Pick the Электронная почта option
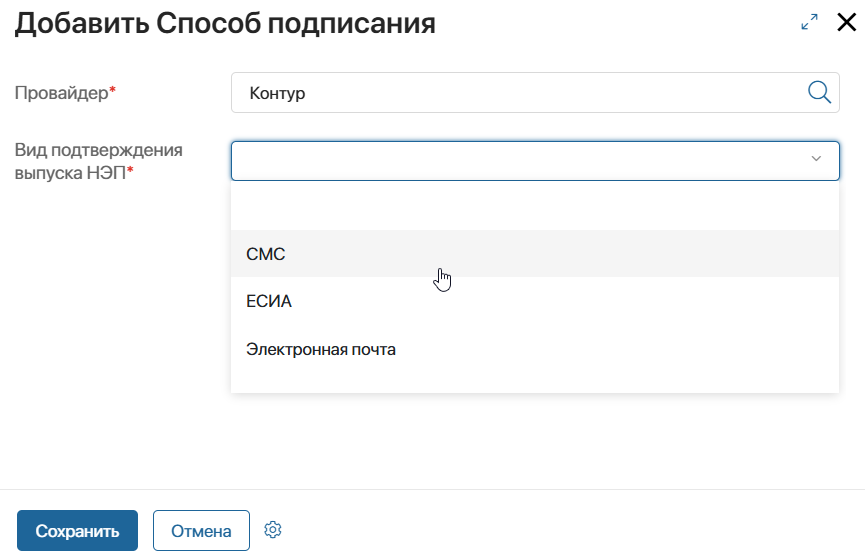The image size is (865, 558). [535, 349]
